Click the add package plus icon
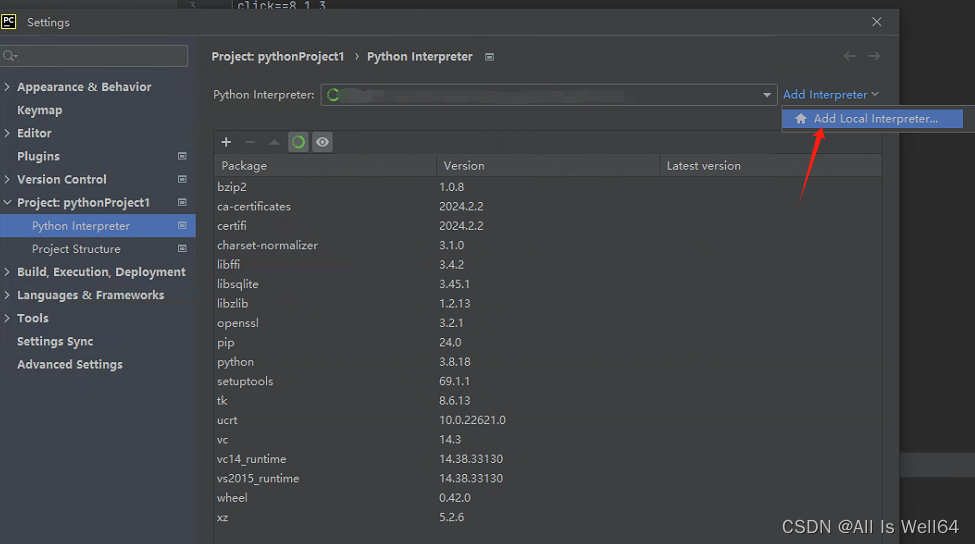This screenshot has height=544, width=975. coord(226,142)
